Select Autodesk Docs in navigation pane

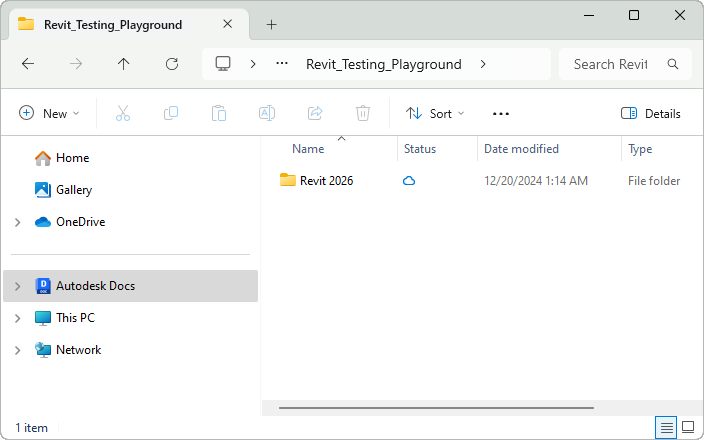tap(131, 286)
